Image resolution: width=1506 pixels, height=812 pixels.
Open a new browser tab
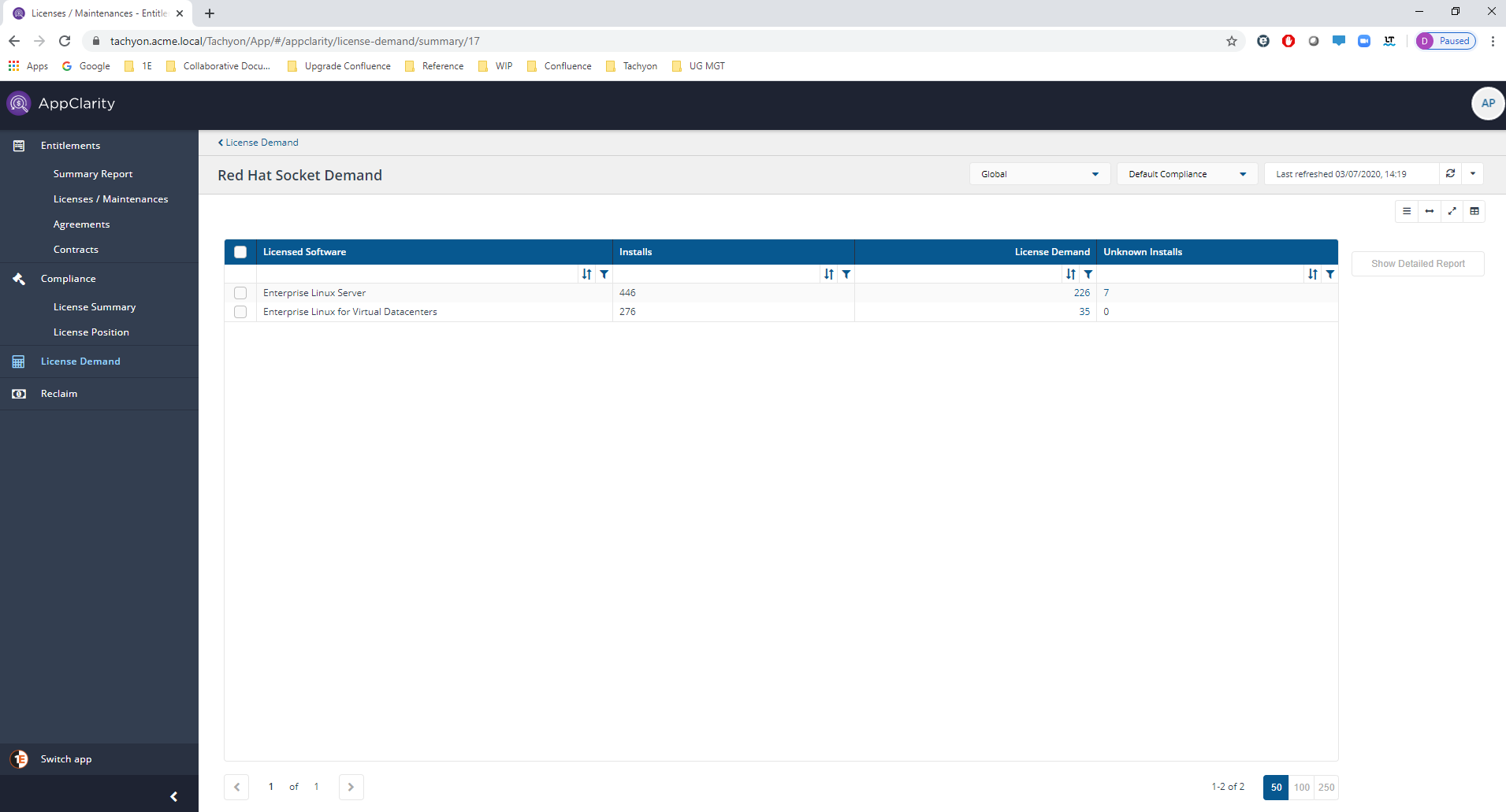coord(210,13)
